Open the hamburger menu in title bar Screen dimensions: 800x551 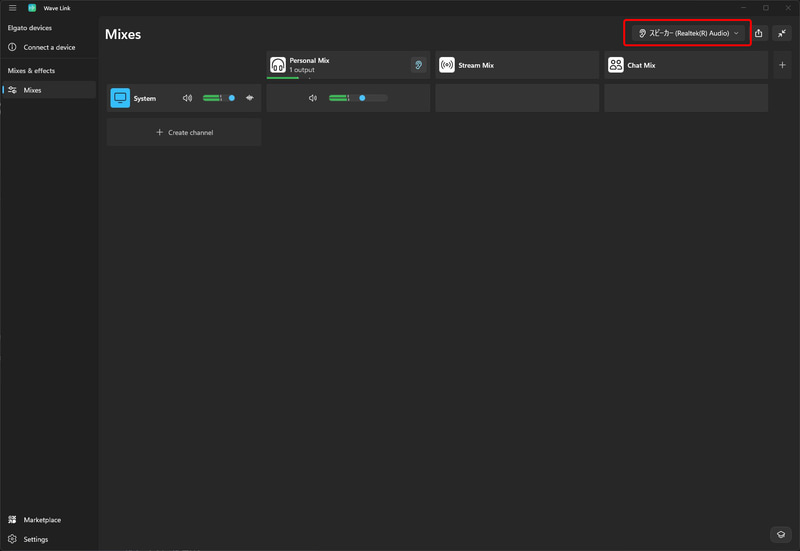point(12,8)
